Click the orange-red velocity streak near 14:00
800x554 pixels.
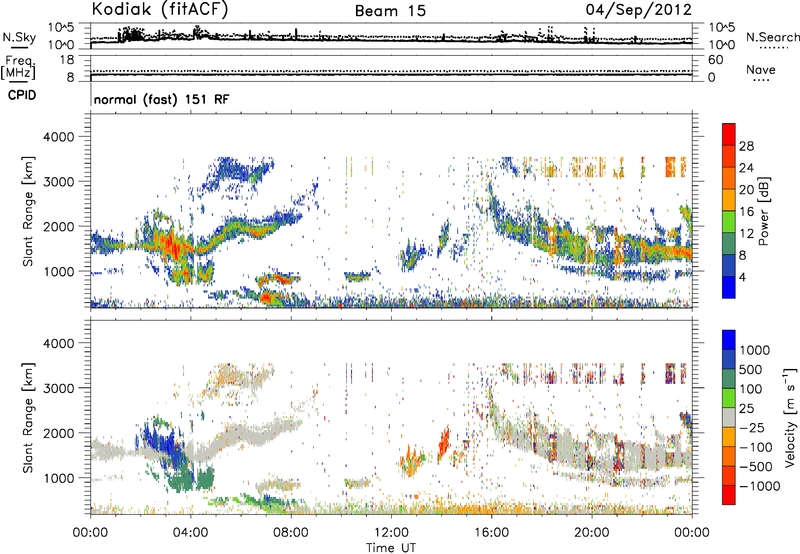[x=444, y=442]
